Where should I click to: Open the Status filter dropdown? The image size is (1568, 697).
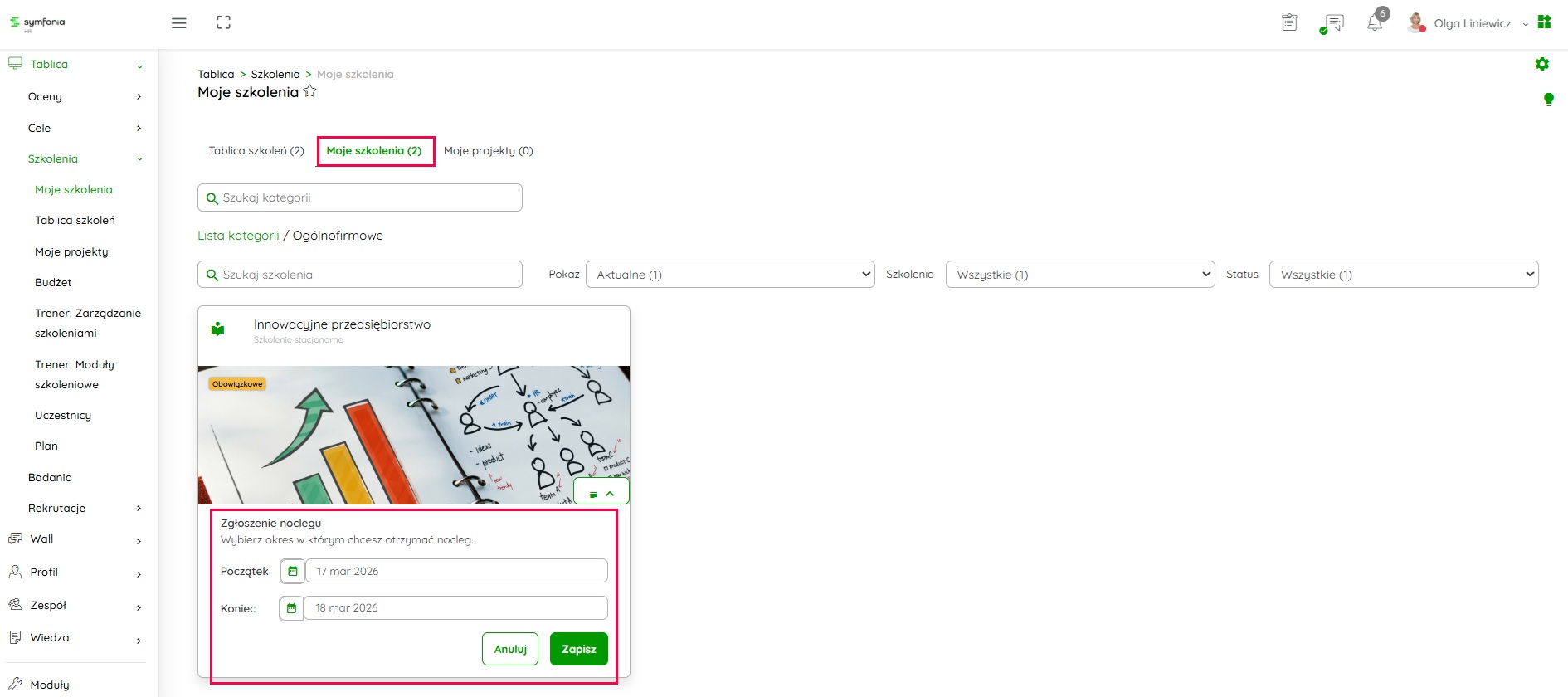pos(1404,275)
